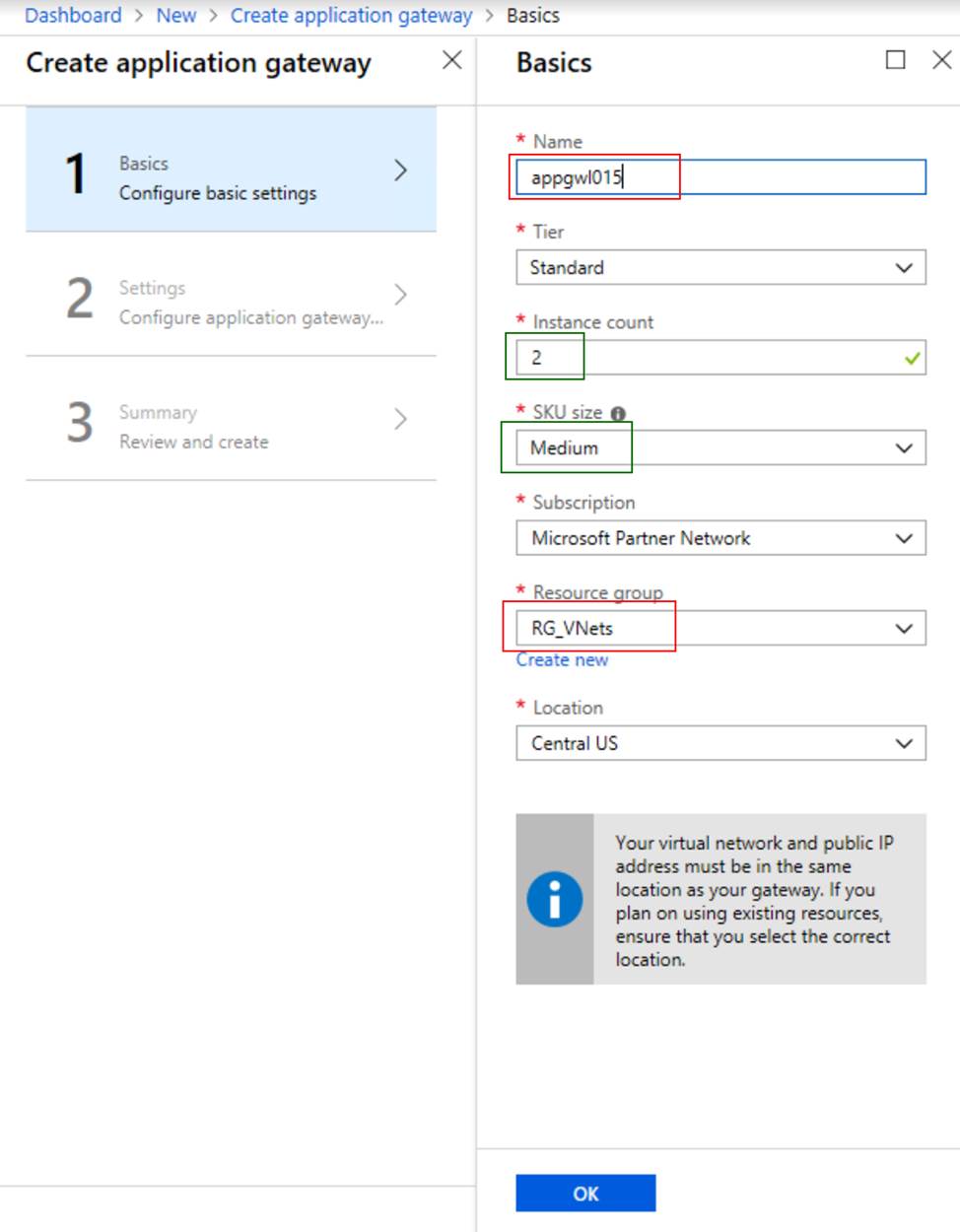Click the OK button

585,1193
